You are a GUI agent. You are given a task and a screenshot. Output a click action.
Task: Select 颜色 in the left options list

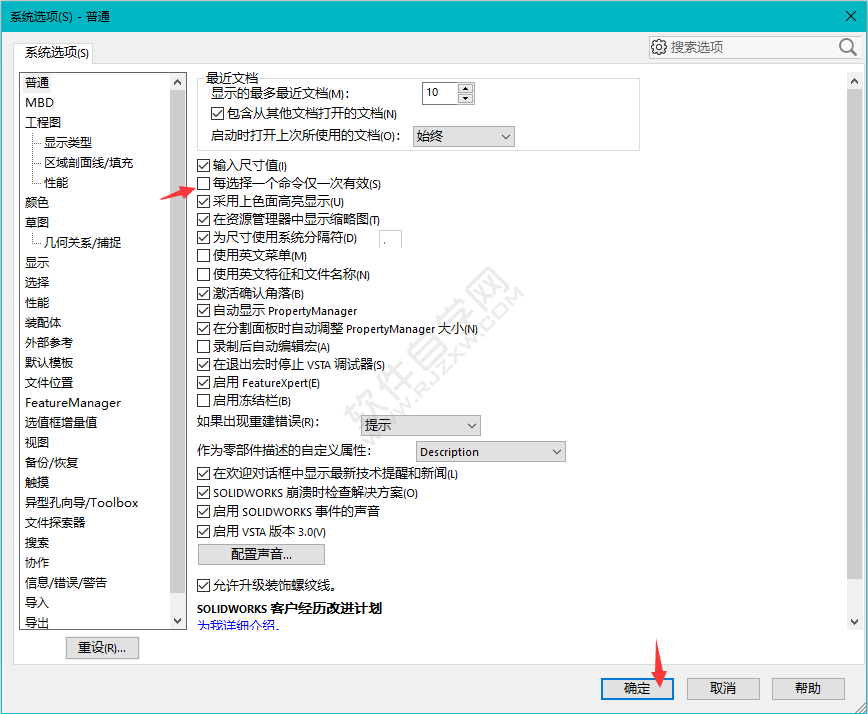[37, 202]
